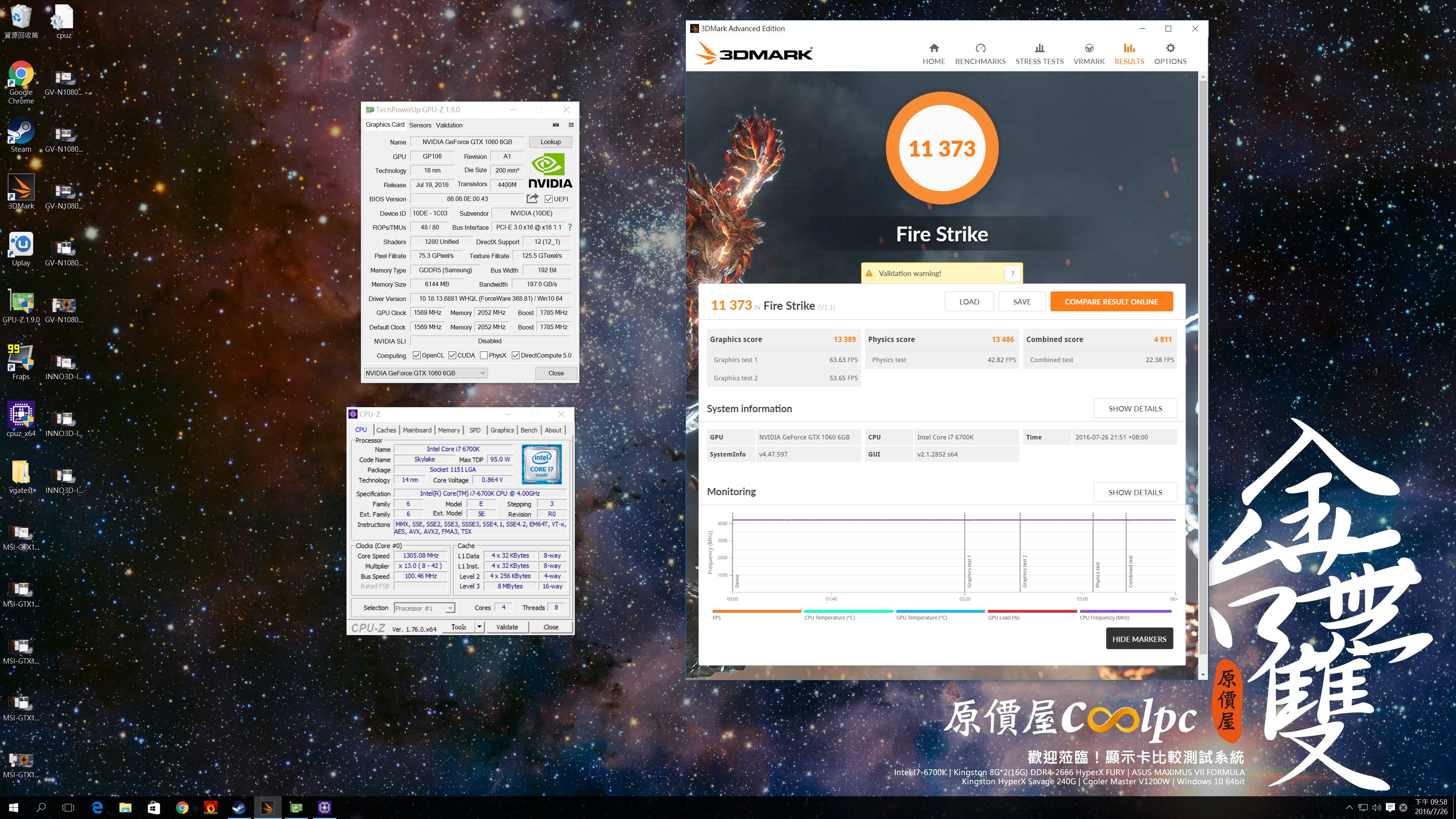Switch to Bench tab in CPU-Z
The image size is (1456, 819).
coord(529,430)
